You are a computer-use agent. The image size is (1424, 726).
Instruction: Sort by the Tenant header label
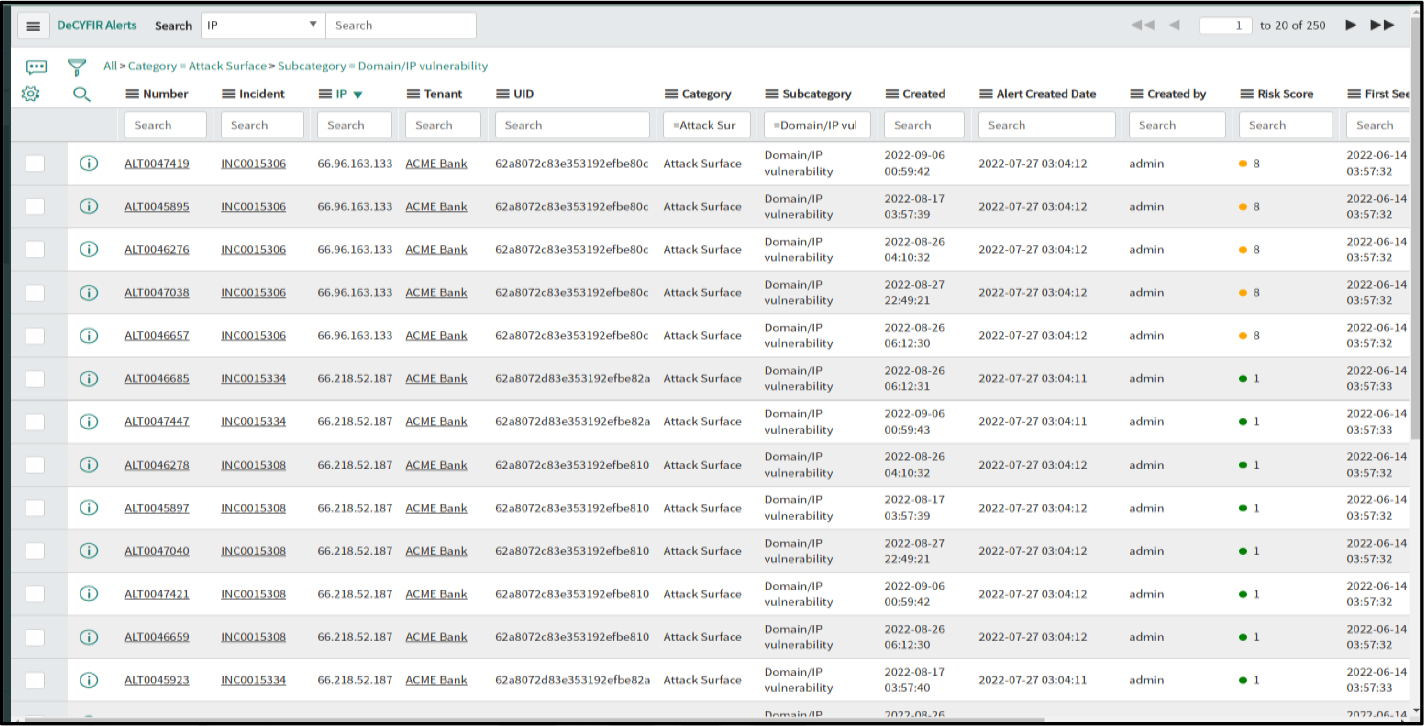(x=443, y=94)
